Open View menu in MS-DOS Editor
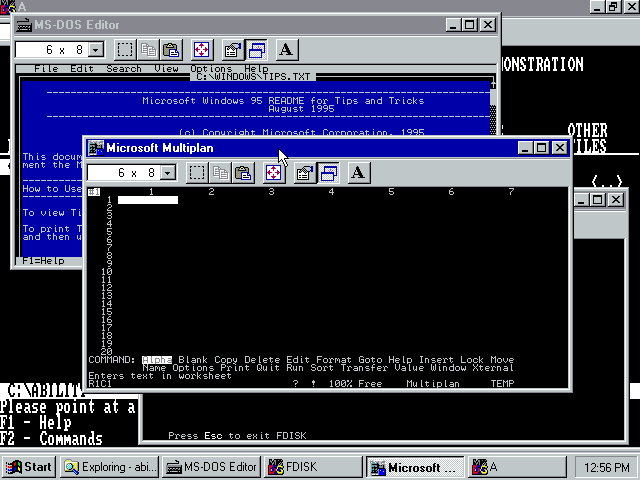This screenshot has height=480, width=640. click(x=166, y=69)
